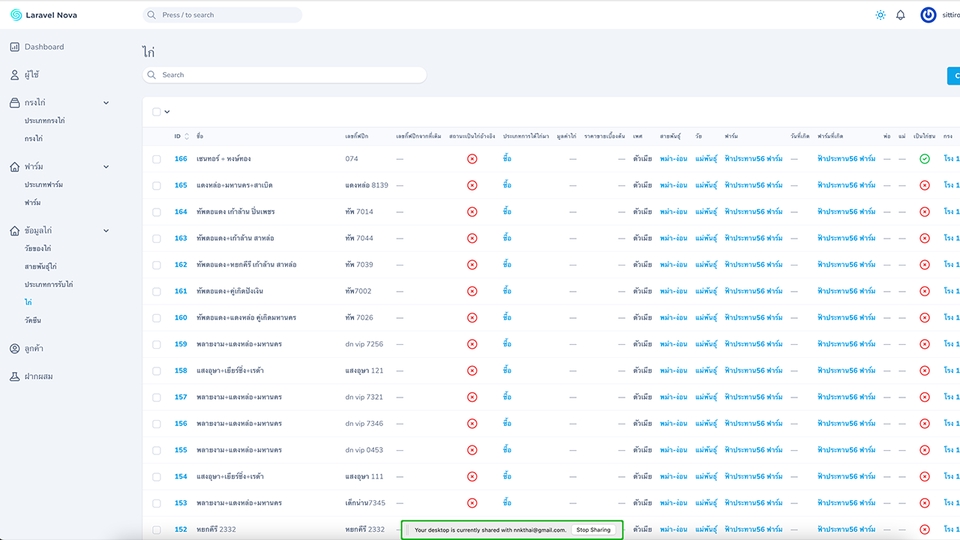Image resolution: width=960 pixels, height=540 pixels.
Task: Tick the checkbox for row 165
Action: (157, 185)
